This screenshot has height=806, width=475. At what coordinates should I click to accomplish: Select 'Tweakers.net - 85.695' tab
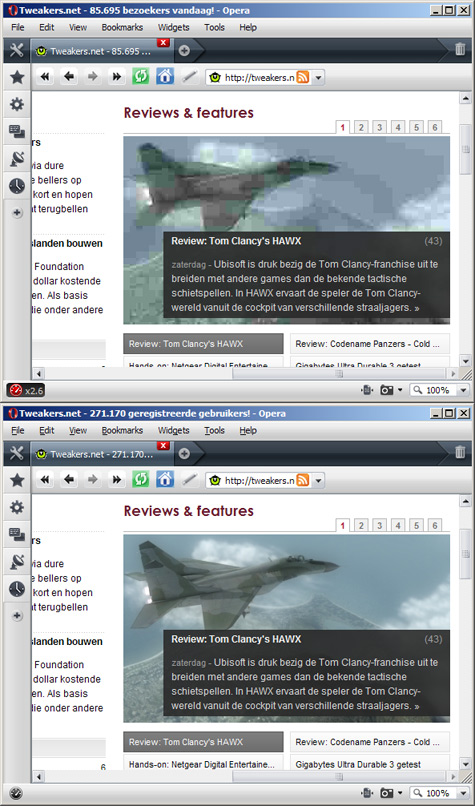[101, 51]
